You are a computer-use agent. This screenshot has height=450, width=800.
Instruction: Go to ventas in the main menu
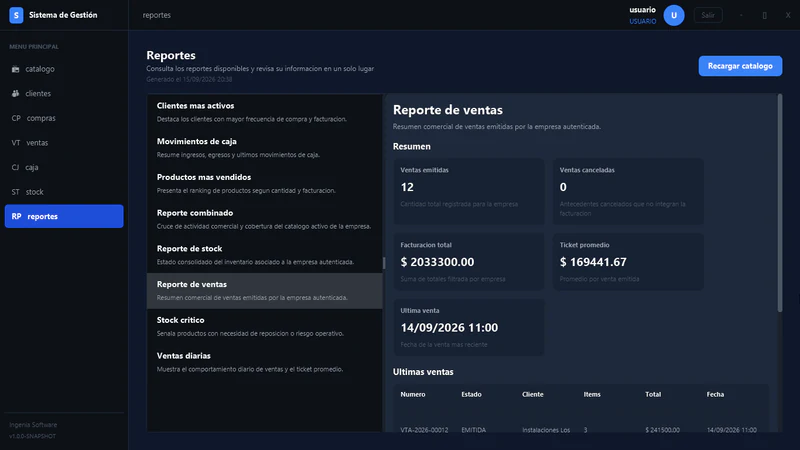click(x=64, y=143)
